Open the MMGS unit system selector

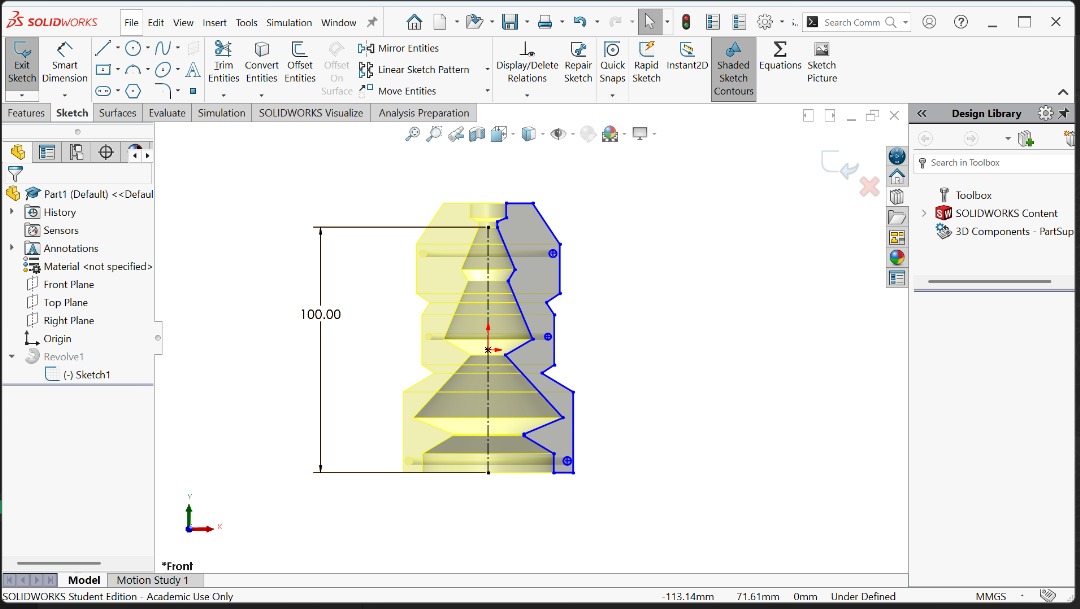pos(990,597)
